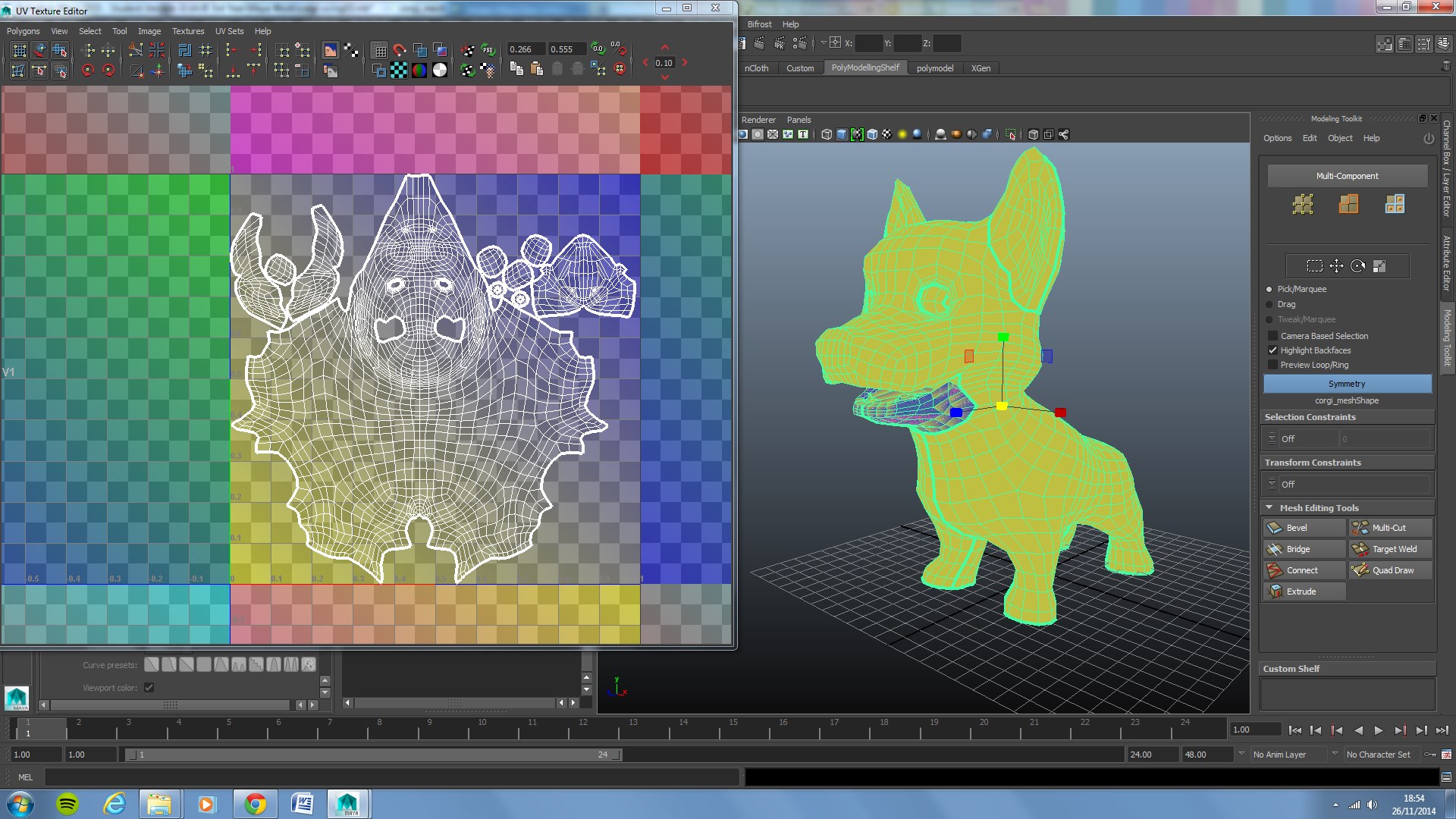Image resolution: width=1456 pixels, height=819 pixels.
Task: Switch to the XGen shelf tab
Action: click(x=981, y=68)
